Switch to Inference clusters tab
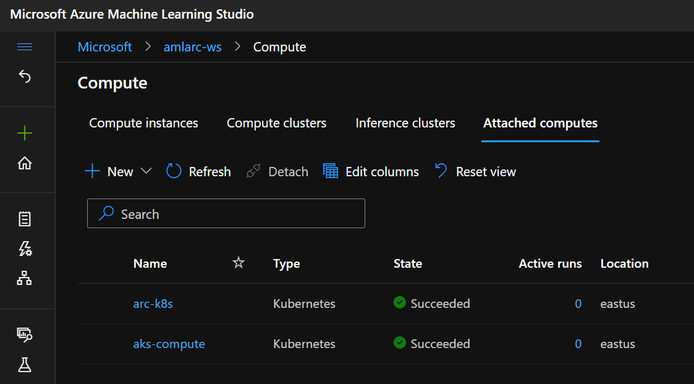The width and height of the screenshot is (694, 384). pos(405,123)
